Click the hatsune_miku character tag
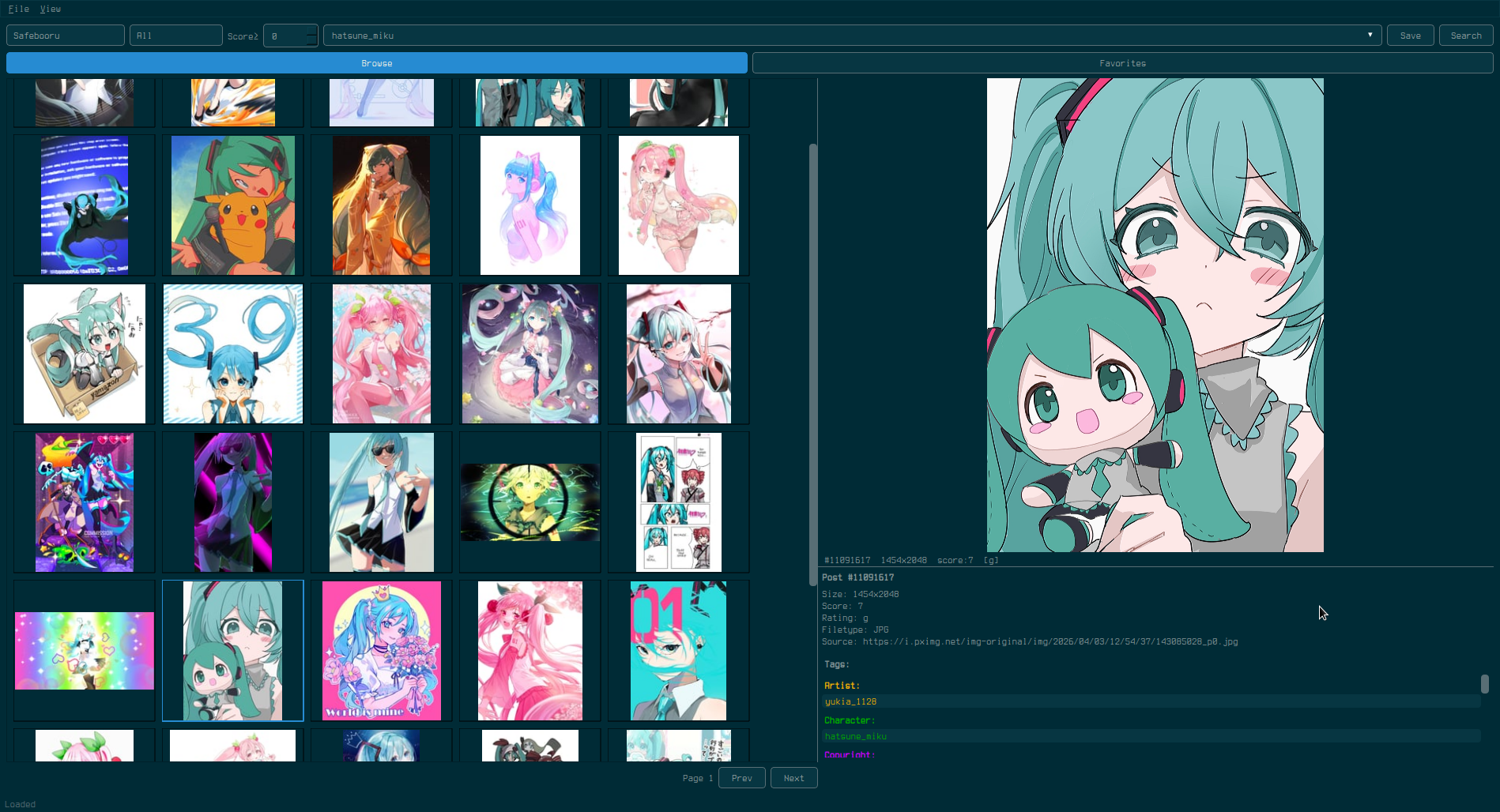1500x812 pixels. 855,736
